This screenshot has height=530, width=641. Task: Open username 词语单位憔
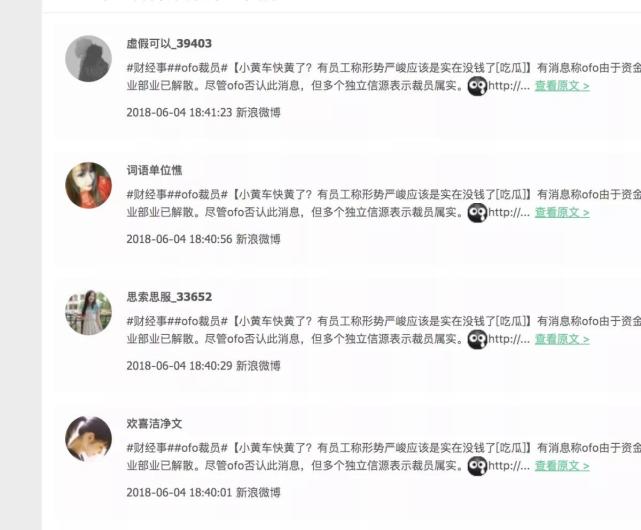(155, 170)
